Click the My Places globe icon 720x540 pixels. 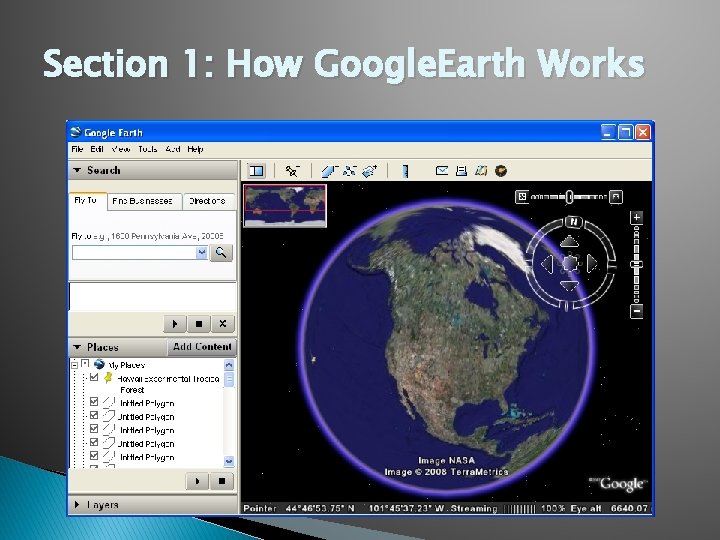coord(99,364)
